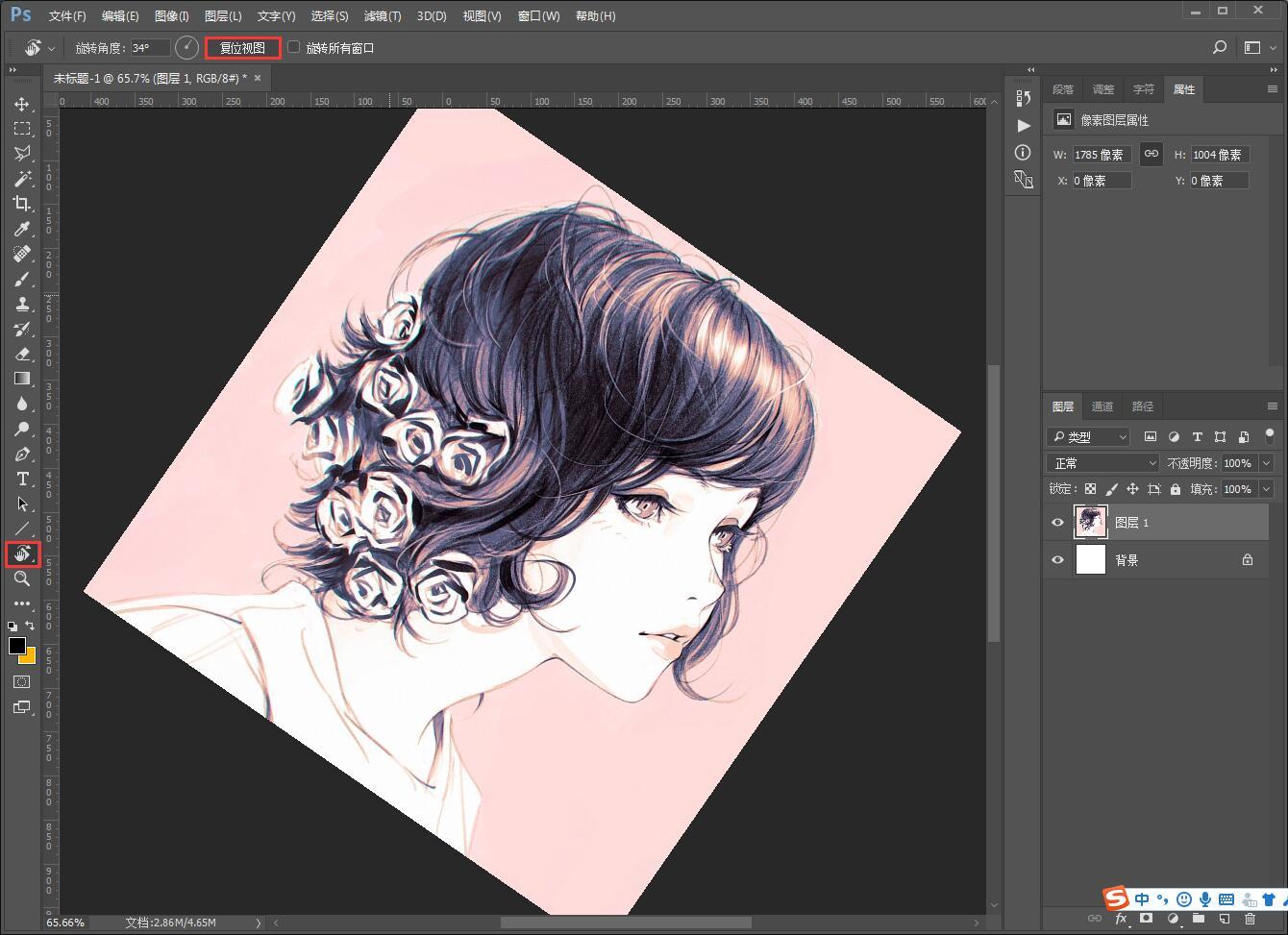Click the 旋转角度 input field
The height and width of the screenshot is (935, 1288).
tap(150, 47)
